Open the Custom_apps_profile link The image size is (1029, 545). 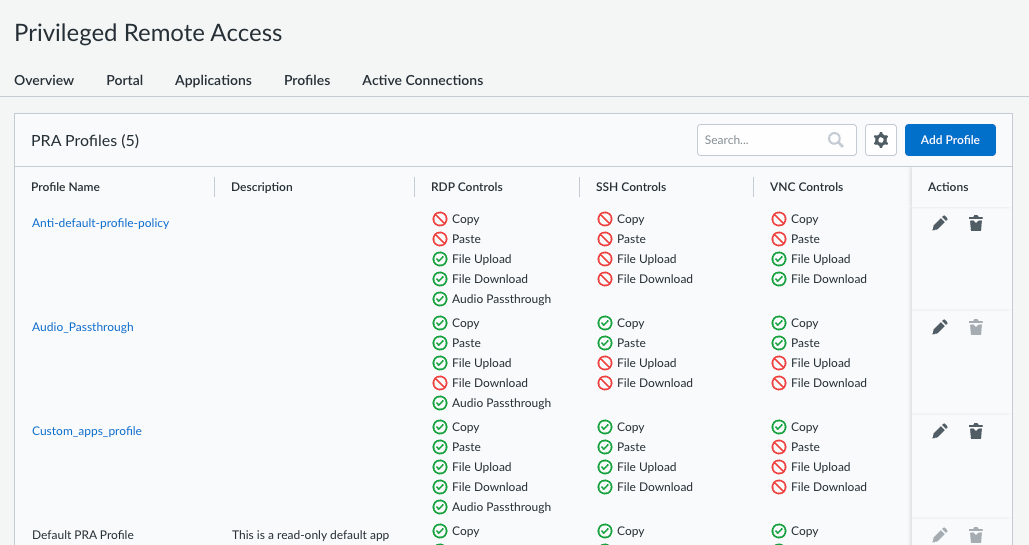pos(87,431)
